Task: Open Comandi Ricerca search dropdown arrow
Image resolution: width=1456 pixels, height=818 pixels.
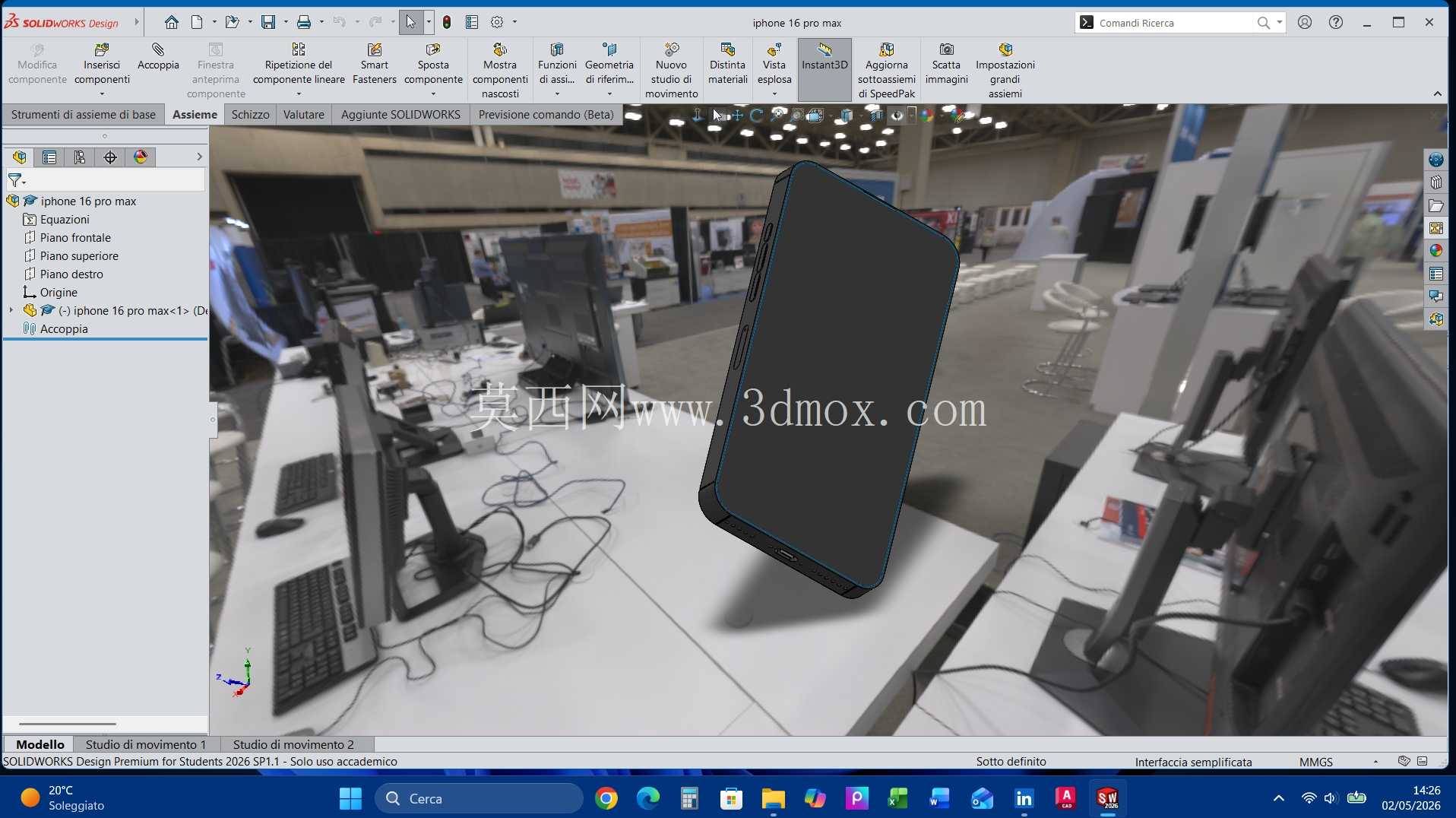Action: tap(1280, 23)
